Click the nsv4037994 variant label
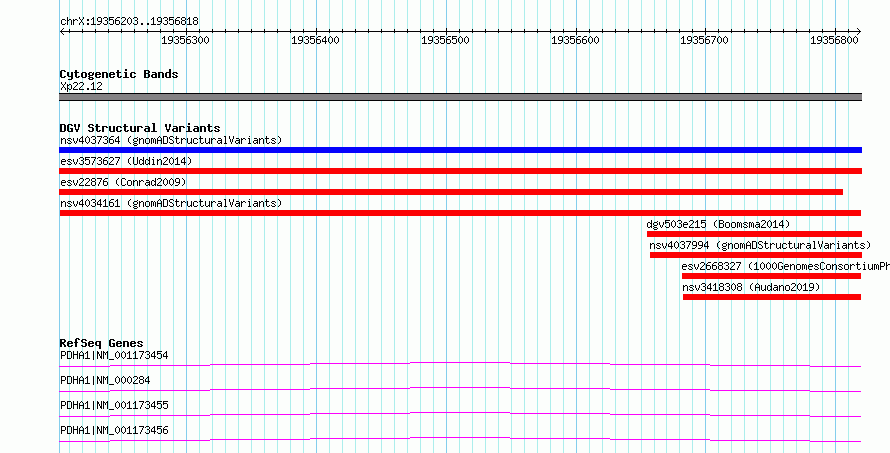 [760, 245]
